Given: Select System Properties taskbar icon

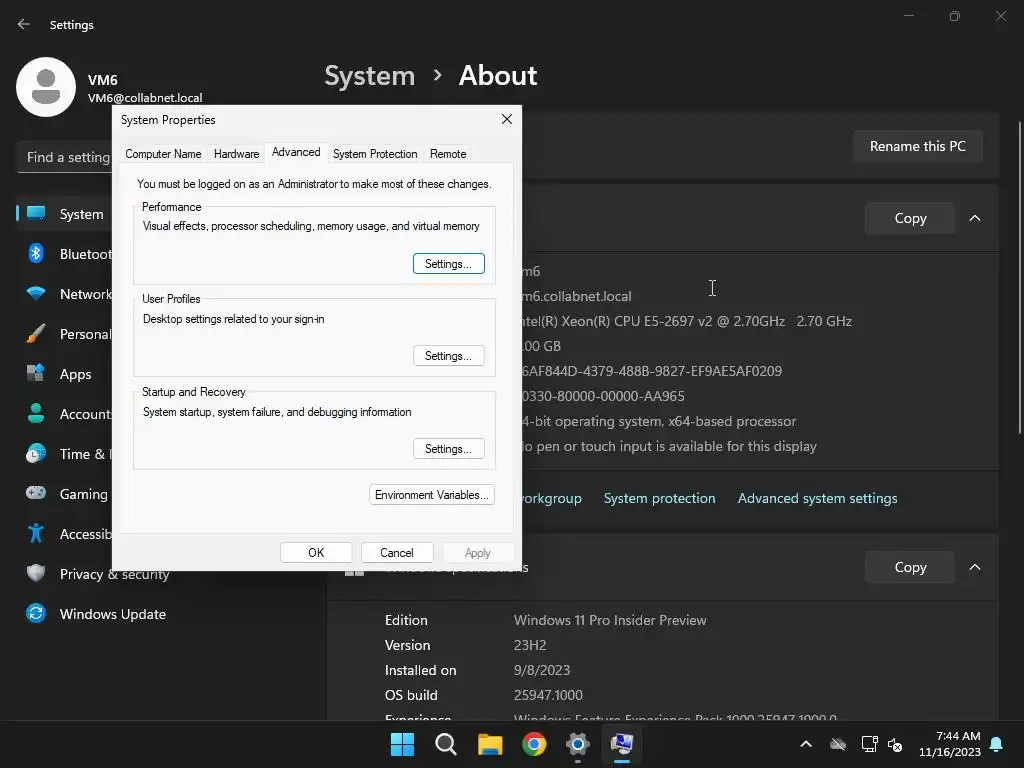Looking at the screenshot, I should pos(622,744).
